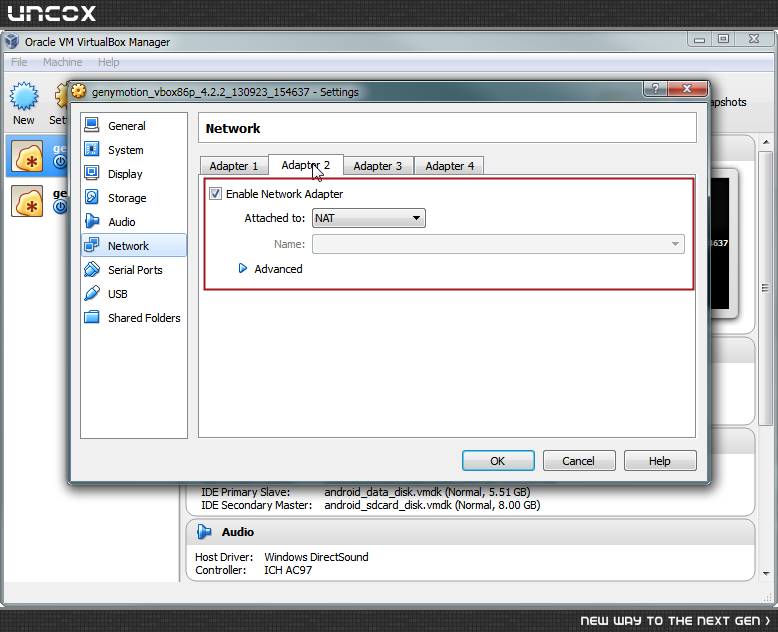
Task: Click the System chip icon
Action: (x=91, y=149)
